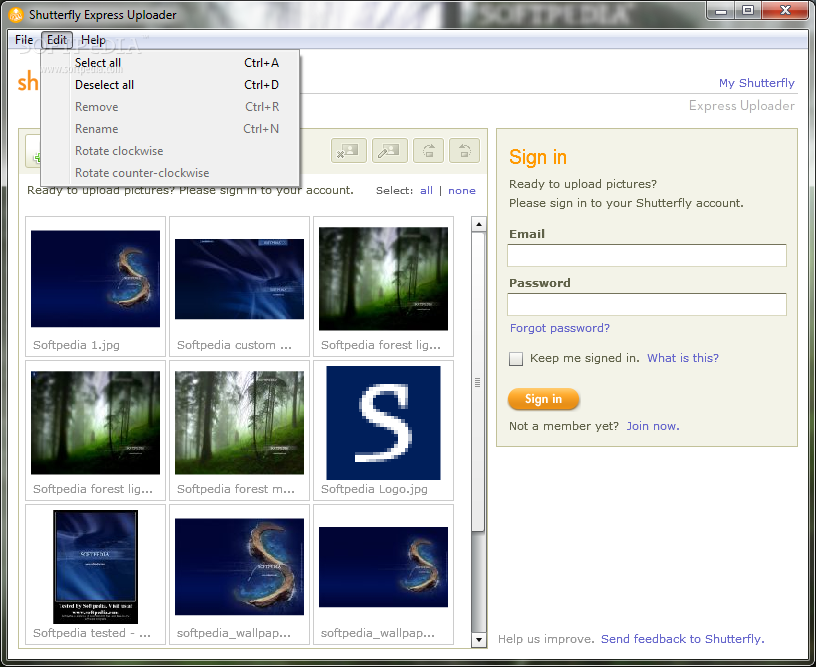Maximize the Shutterfly Express Uploader window
816x667 pixels.
[x=748, y=11]
